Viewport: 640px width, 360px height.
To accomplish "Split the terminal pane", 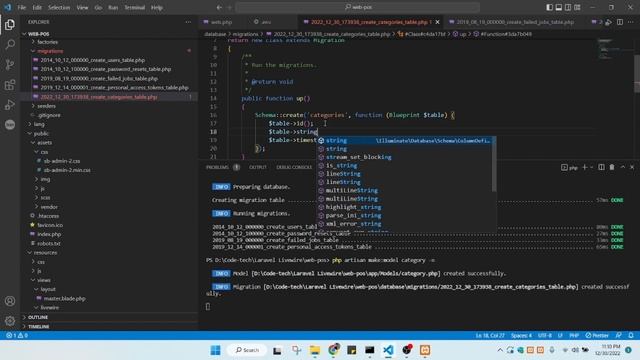I will (x=601, y=167).
